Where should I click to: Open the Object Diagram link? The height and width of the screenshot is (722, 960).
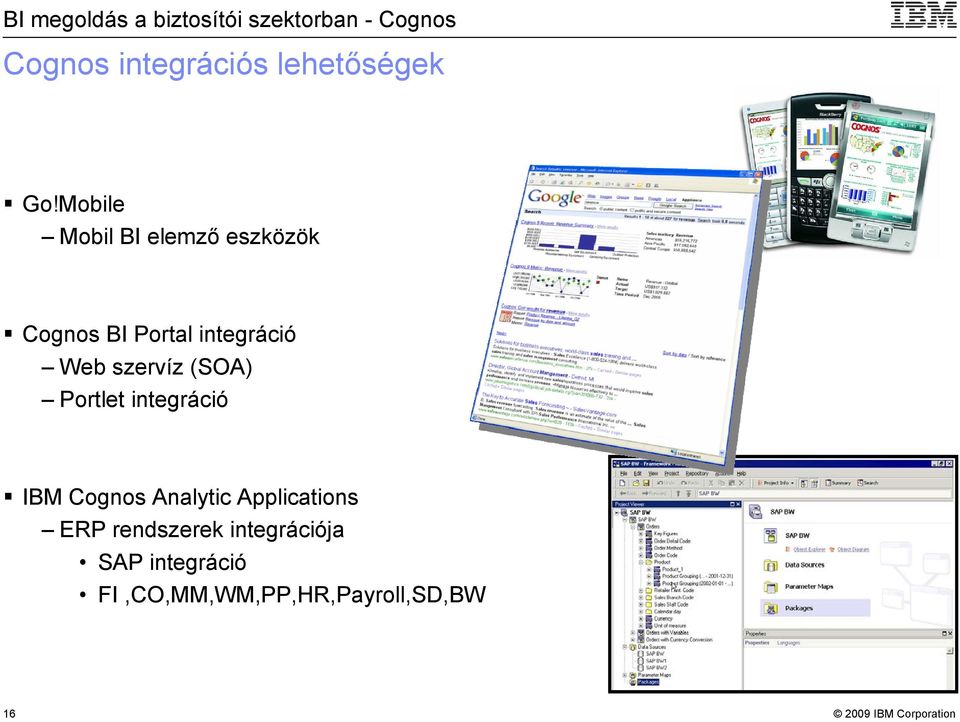tap(853, 549)
